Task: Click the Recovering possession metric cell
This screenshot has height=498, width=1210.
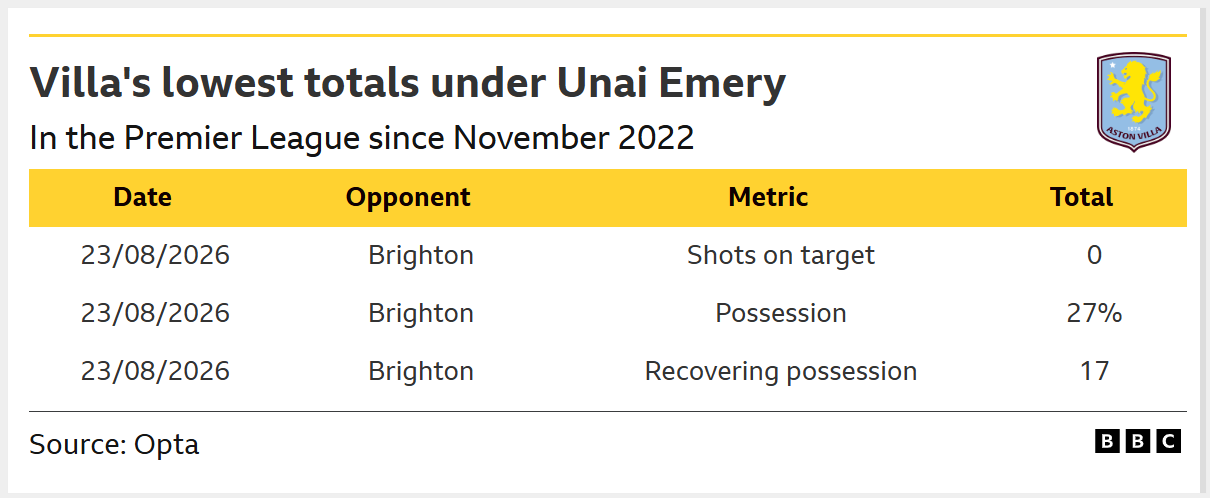Action: tap(781, 371)
